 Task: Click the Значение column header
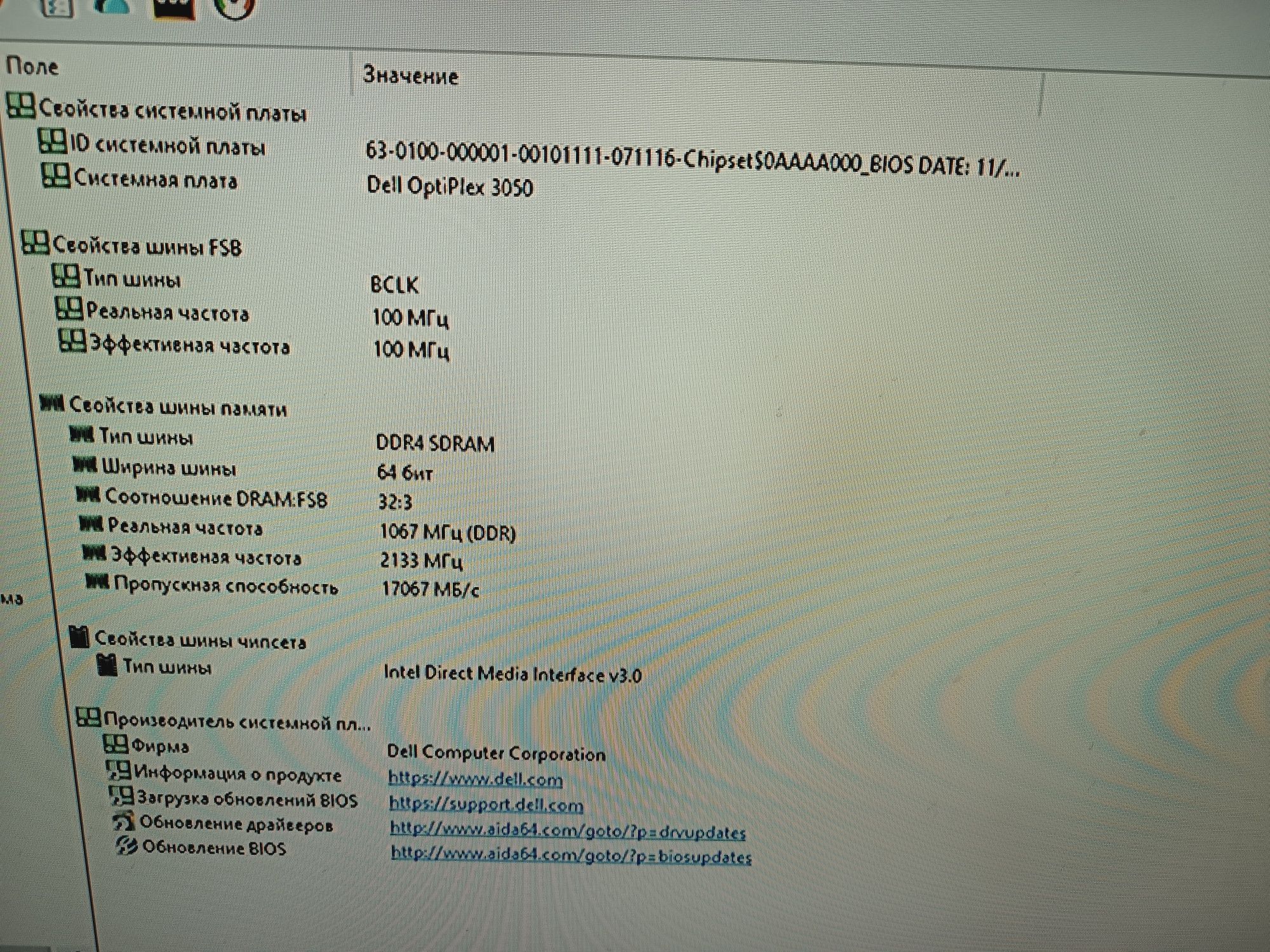[x=410, y=75]
